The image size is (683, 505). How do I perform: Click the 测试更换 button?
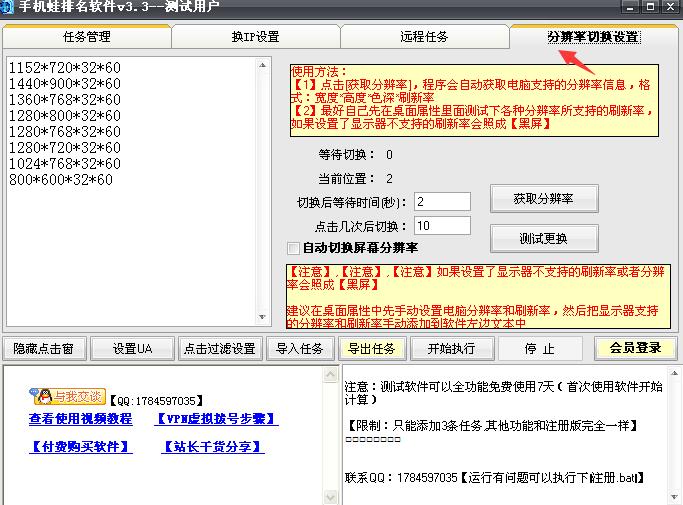544,239
